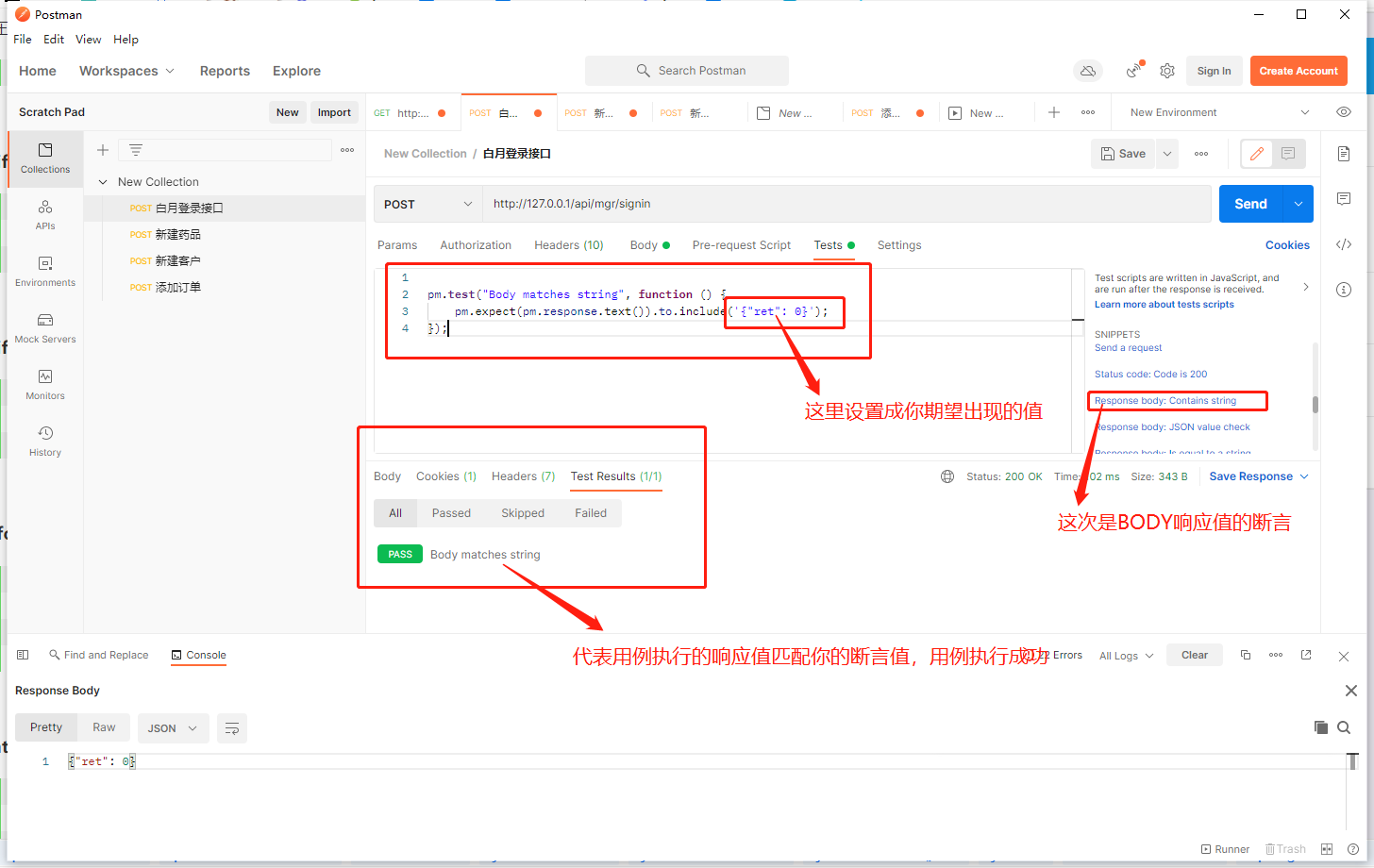Viewport: 1374px width, 868px height.
Task: Toggle line wrap icon in response body
Action: point(231,728)
